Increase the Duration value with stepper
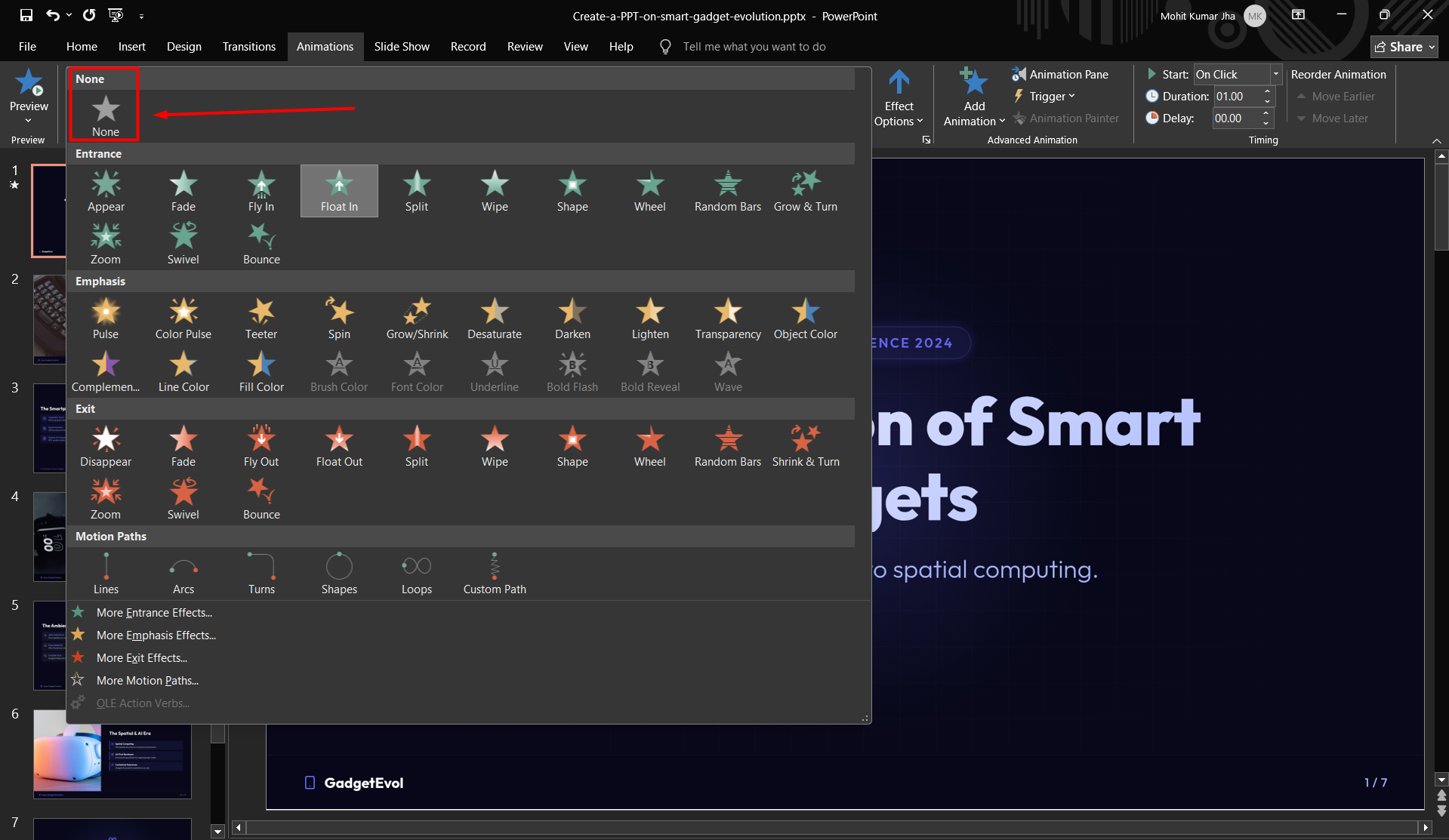Viewport: 1449px width, 840px height. (x=1268, y=92)
